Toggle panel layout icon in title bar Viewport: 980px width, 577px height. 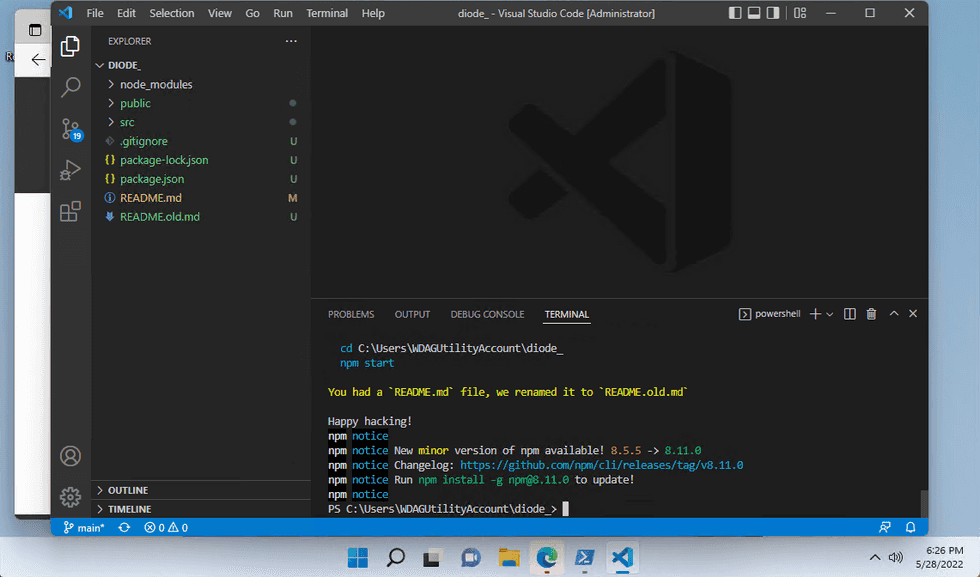coord(754,13)
